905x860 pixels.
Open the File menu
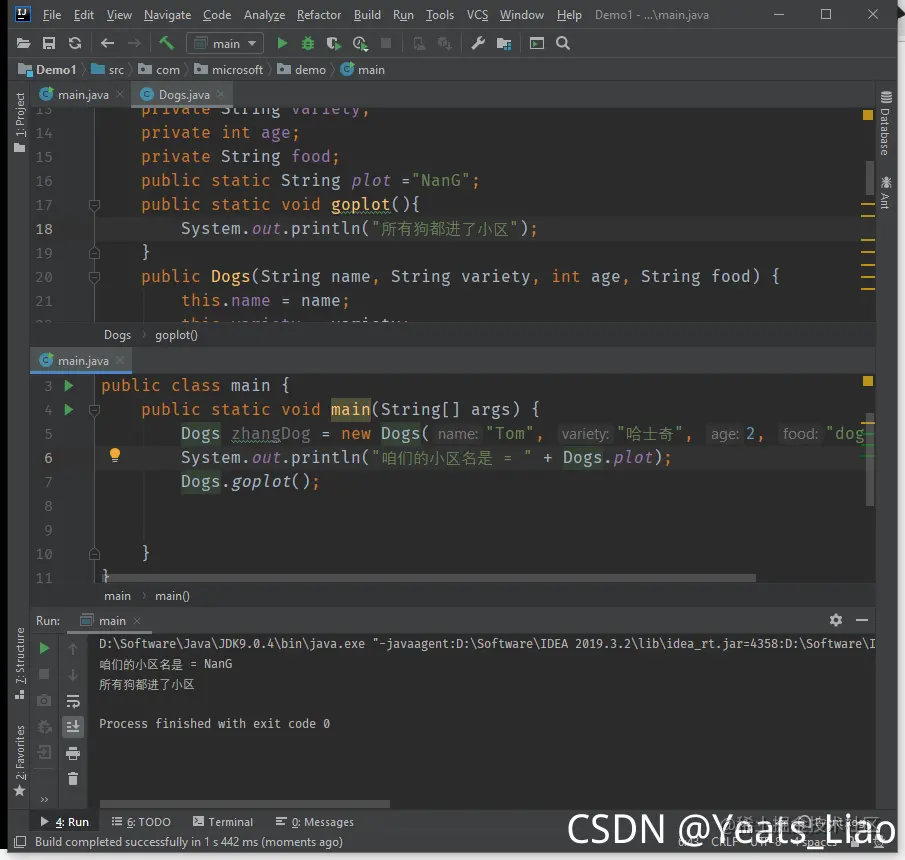pos(52,14)
